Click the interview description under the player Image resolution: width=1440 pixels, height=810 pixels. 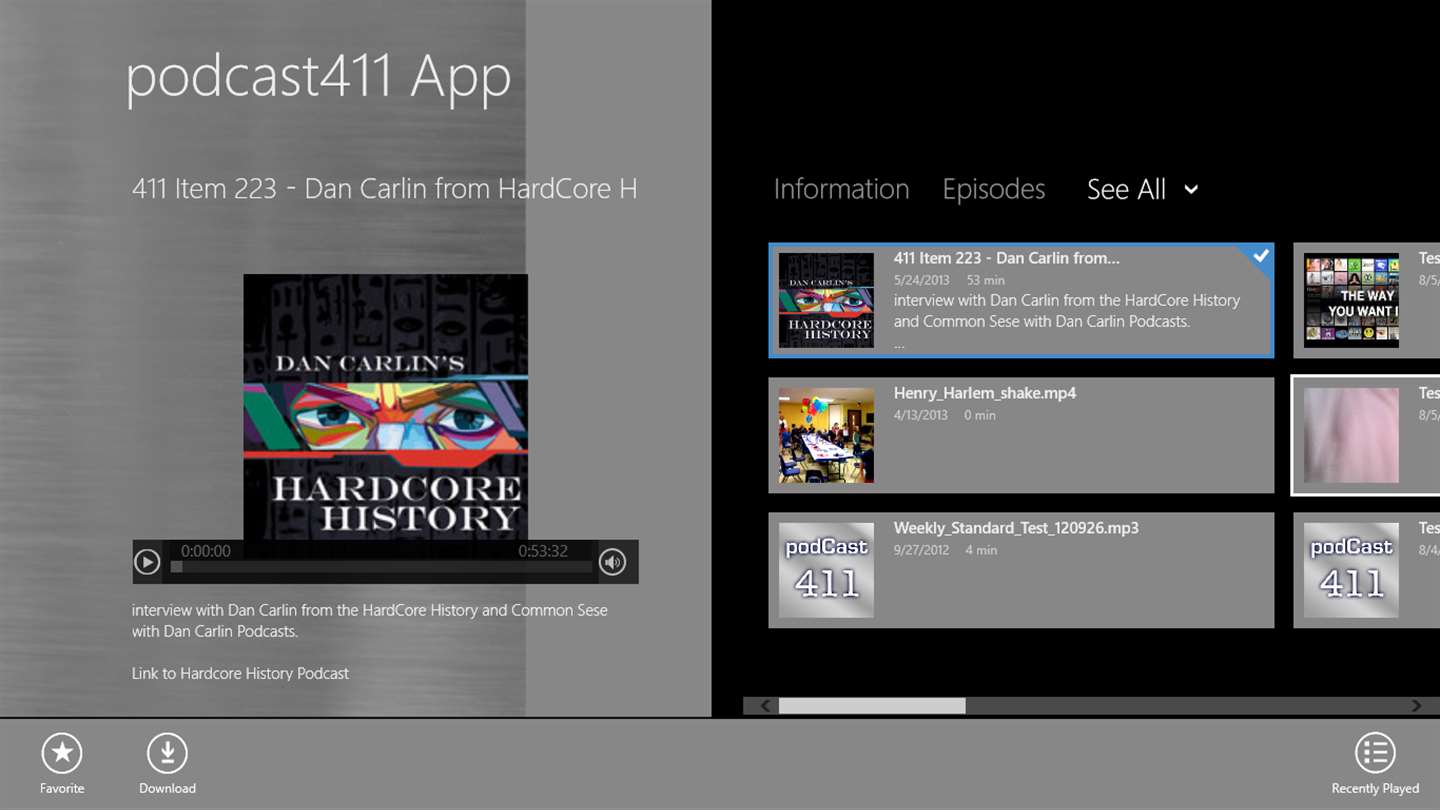[370, 620]
